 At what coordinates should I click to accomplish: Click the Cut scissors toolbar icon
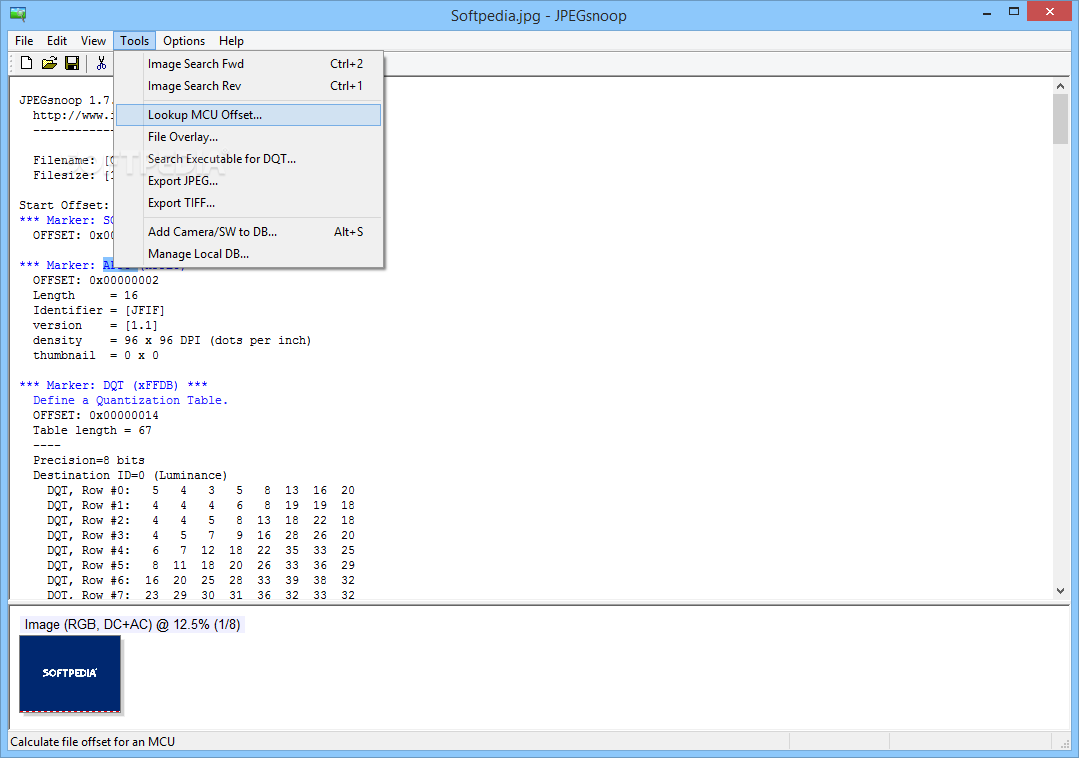101,63
